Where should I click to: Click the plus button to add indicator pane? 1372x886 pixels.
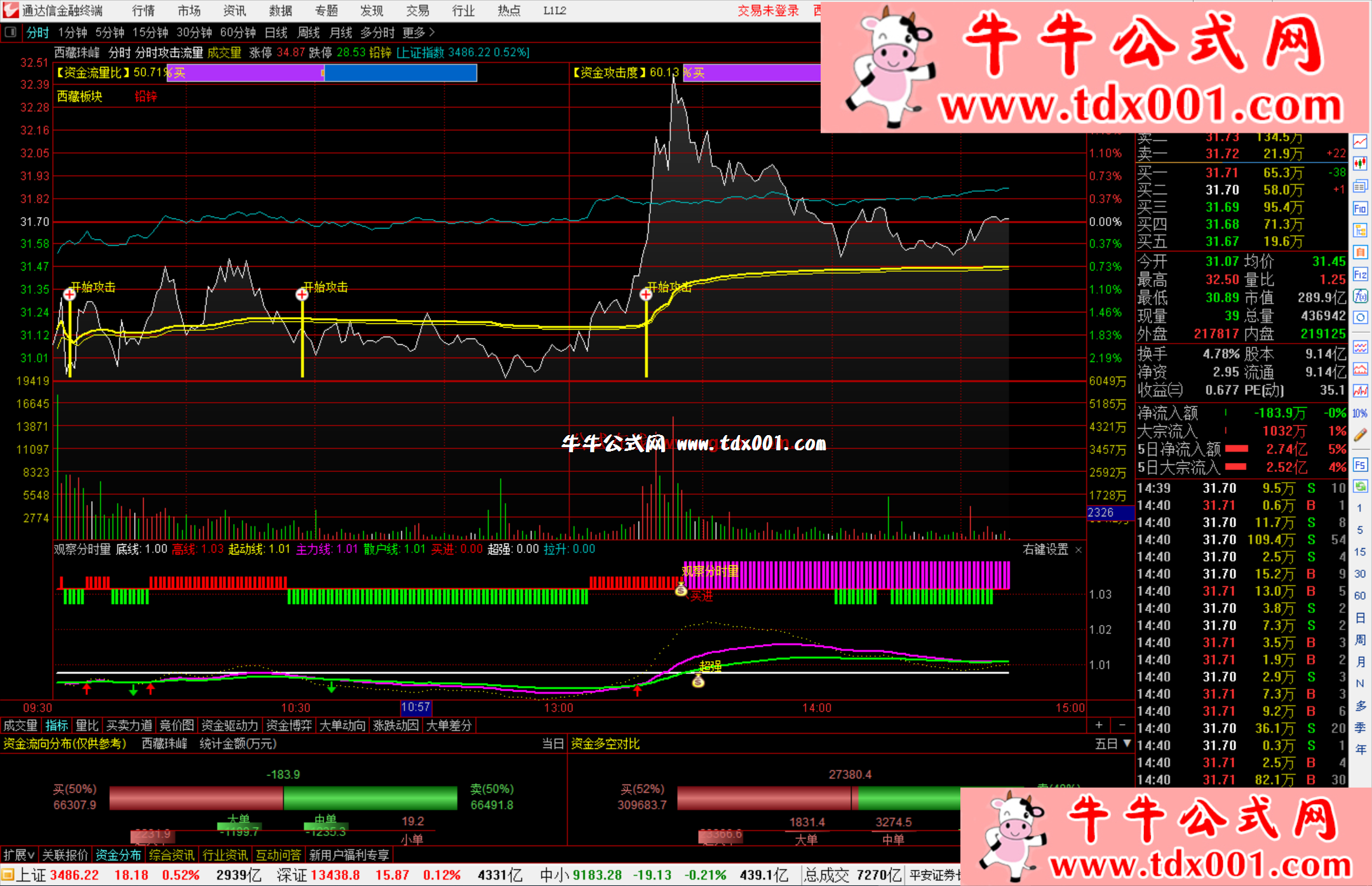click(1099, 725)
